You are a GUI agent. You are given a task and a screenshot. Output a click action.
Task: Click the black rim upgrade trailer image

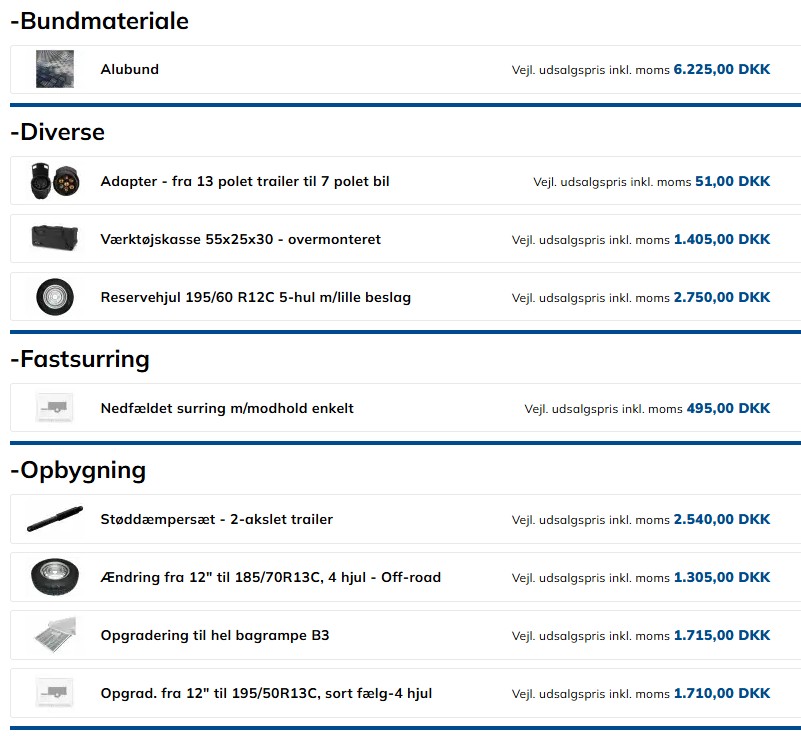point(54,693)
